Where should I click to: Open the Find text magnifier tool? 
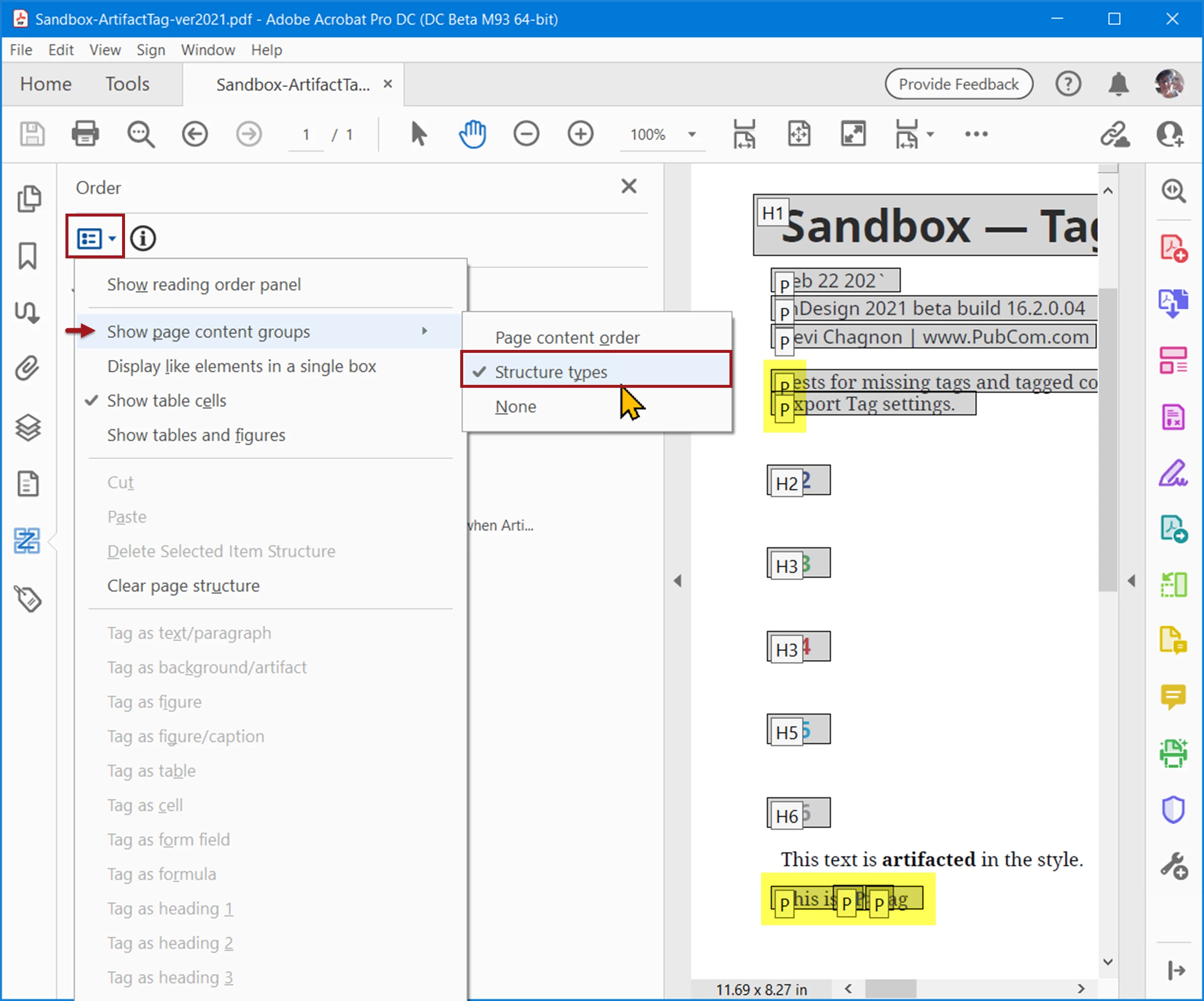point(140,134)
